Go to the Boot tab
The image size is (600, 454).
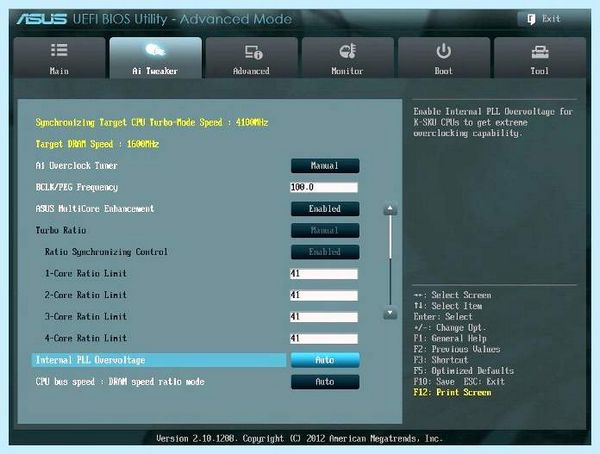pyautogui.click(x=444, y=58)
